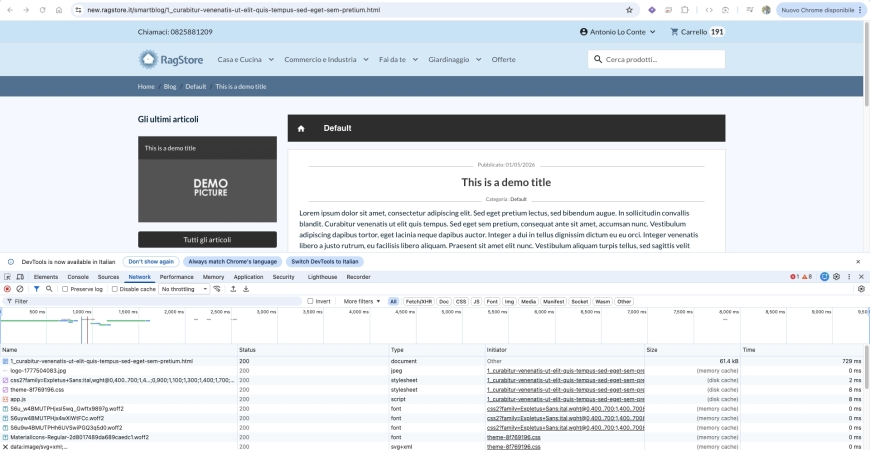The height and width of the screenshot is (450, 870).
Task: Open the Network panel settings gear
Action: (x=861, y=289)
